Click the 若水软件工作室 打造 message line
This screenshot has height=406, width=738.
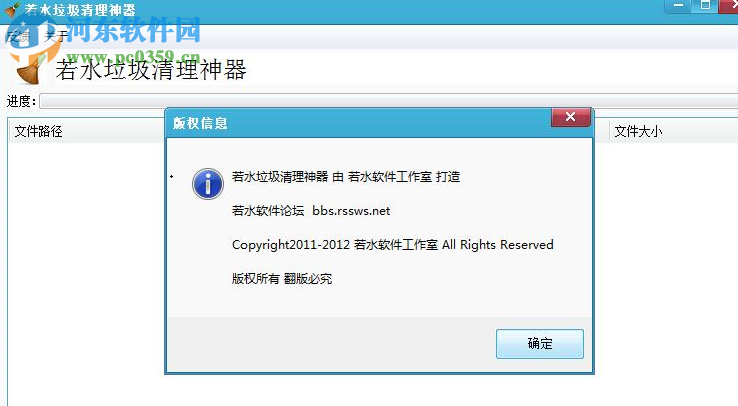[x=346, y=177]
